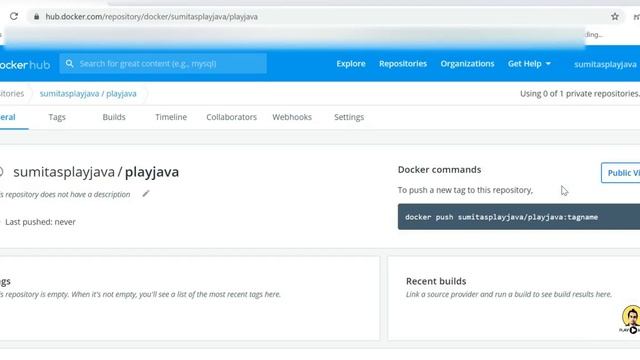Click the browser address bar URL

[x=151, y=17]
